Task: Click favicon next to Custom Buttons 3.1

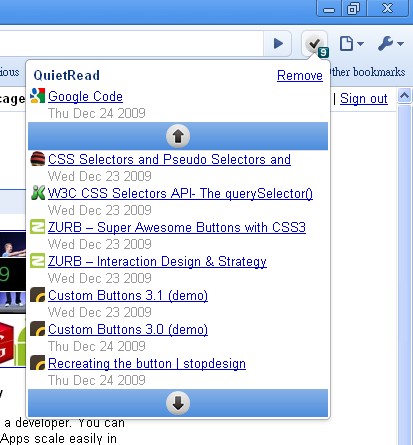Action: click(x=37, y=295)
